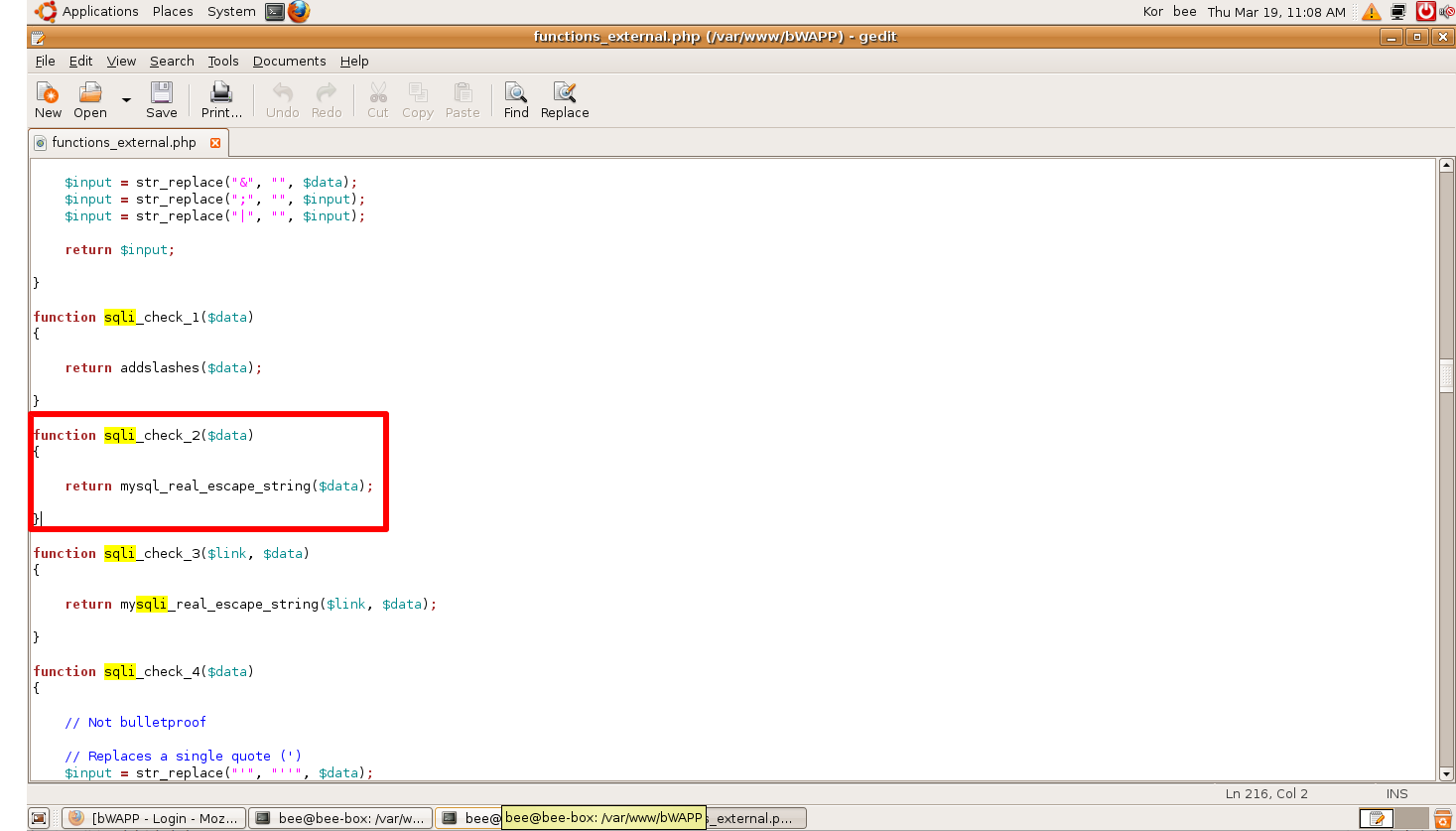The image size is (1456, 831).
Task: Open the Places panel menu
Action: pos(173,12)
